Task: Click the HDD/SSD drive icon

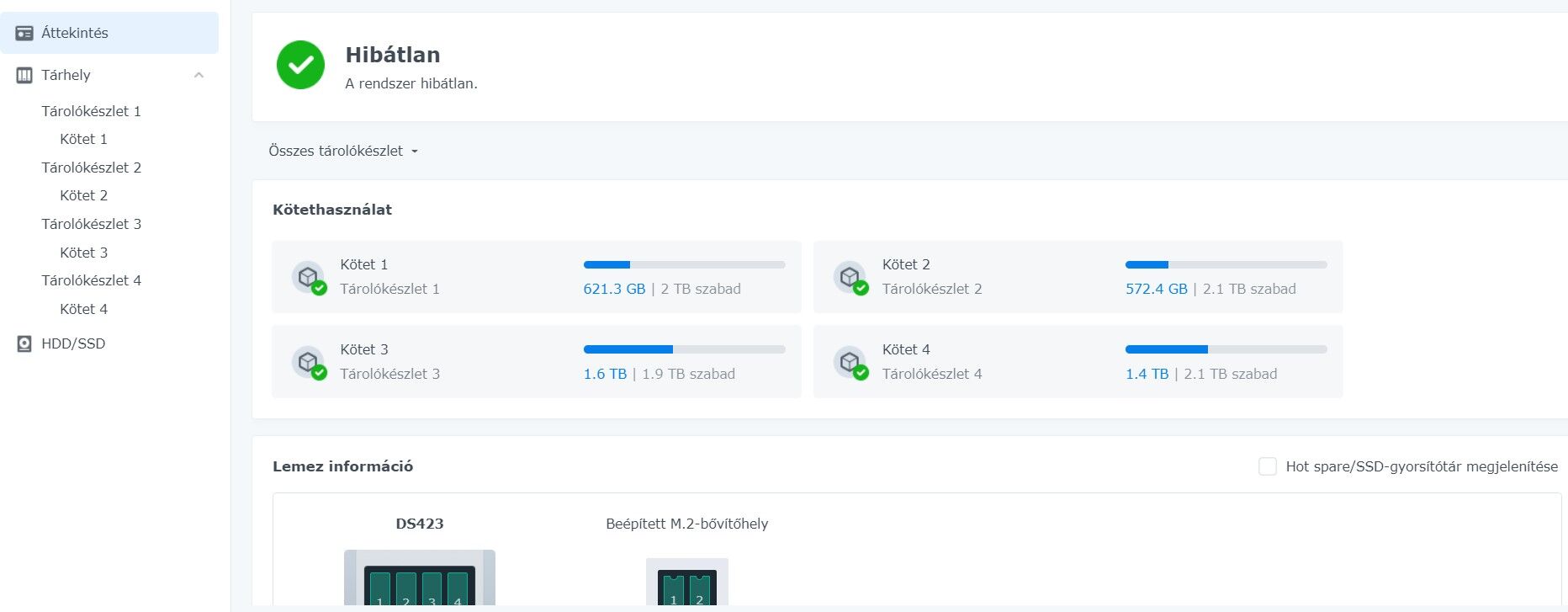Action: 24,343
